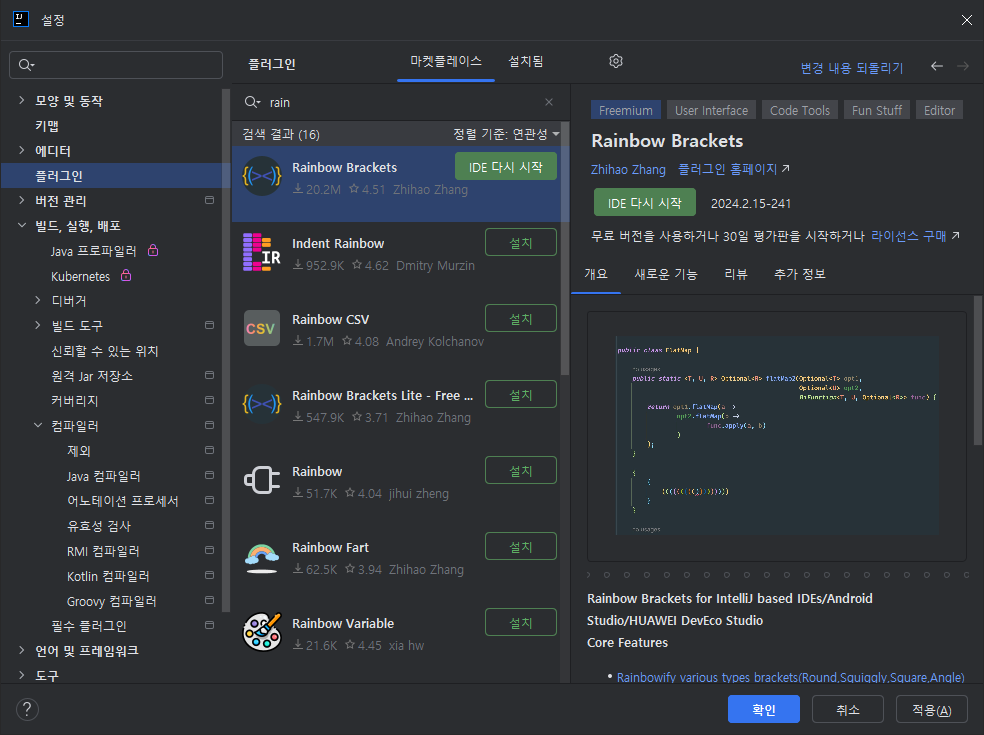Expand the 언어 및 프레임워크 tree node

pyautogui.click(x=22, y=650)
